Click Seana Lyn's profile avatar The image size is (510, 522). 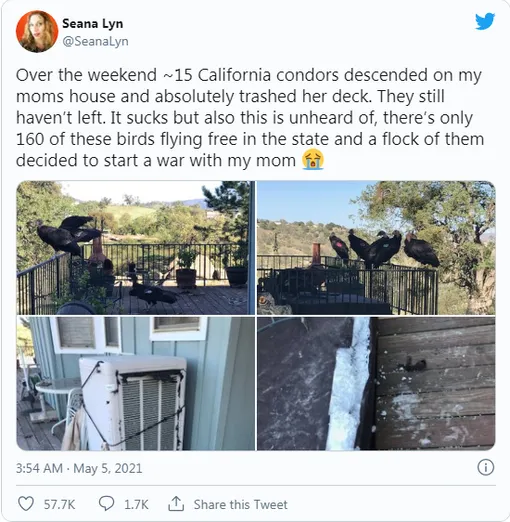tap(37, 31)
